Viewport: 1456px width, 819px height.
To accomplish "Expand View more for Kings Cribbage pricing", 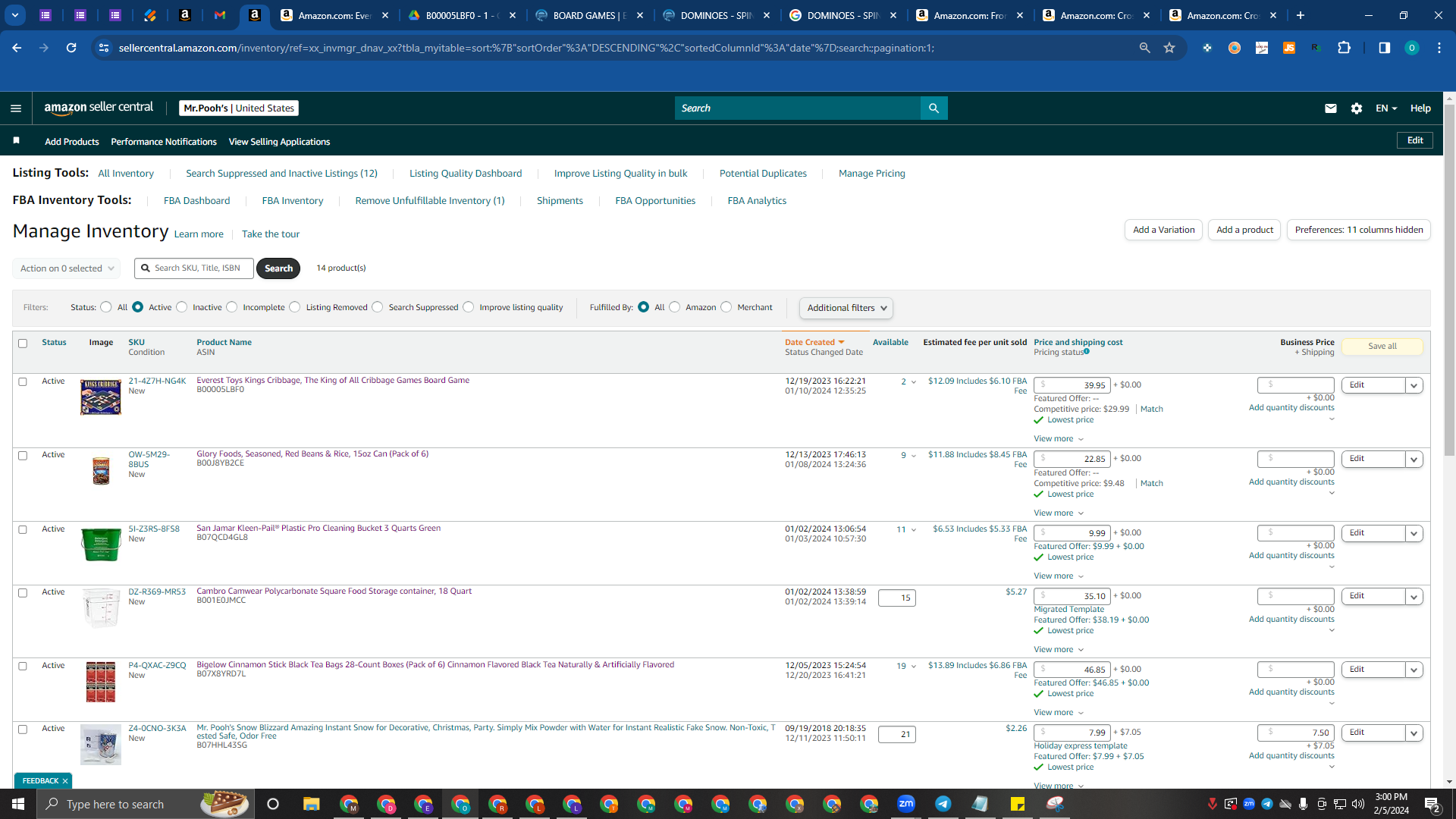I will coord(1059,439).
